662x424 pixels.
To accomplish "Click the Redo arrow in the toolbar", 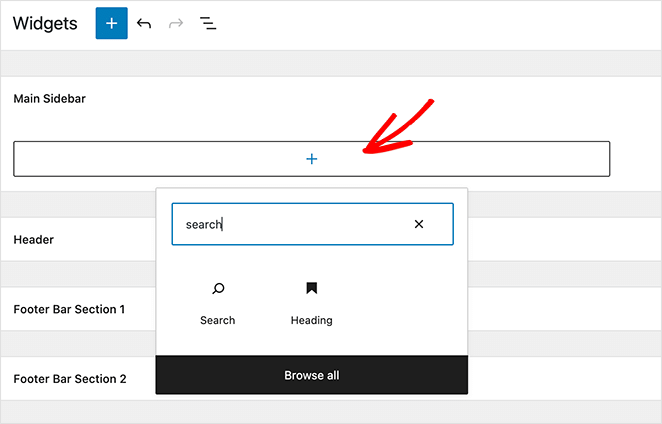I will tap(176, 23).
